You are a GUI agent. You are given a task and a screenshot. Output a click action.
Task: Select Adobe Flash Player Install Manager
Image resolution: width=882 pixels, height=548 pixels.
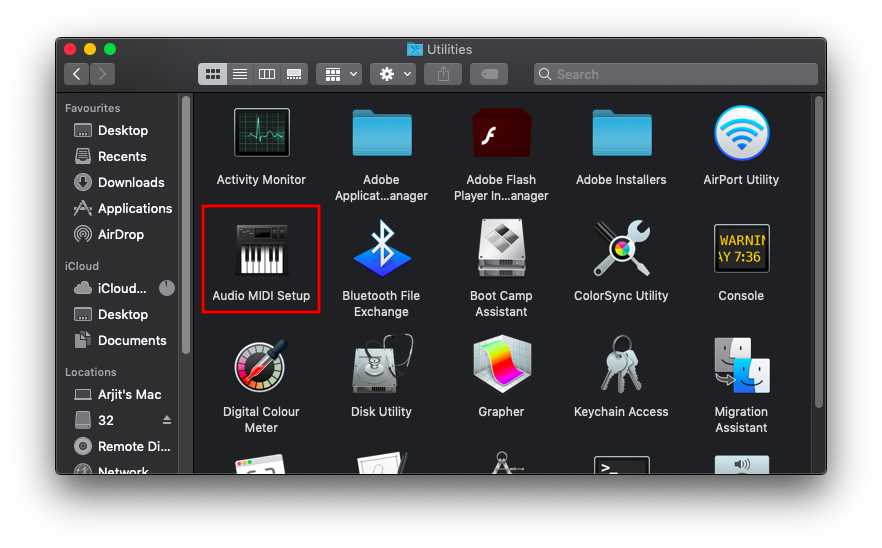click(501, 133)
